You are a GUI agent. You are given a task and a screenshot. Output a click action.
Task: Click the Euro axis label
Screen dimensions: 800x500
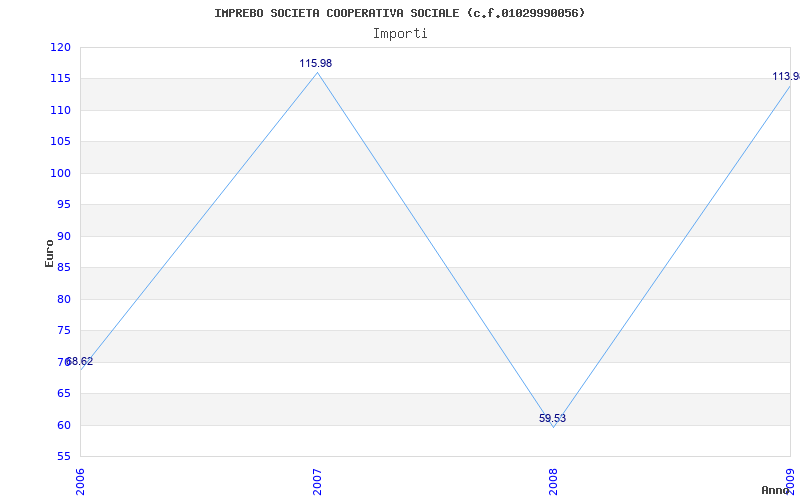49,253
